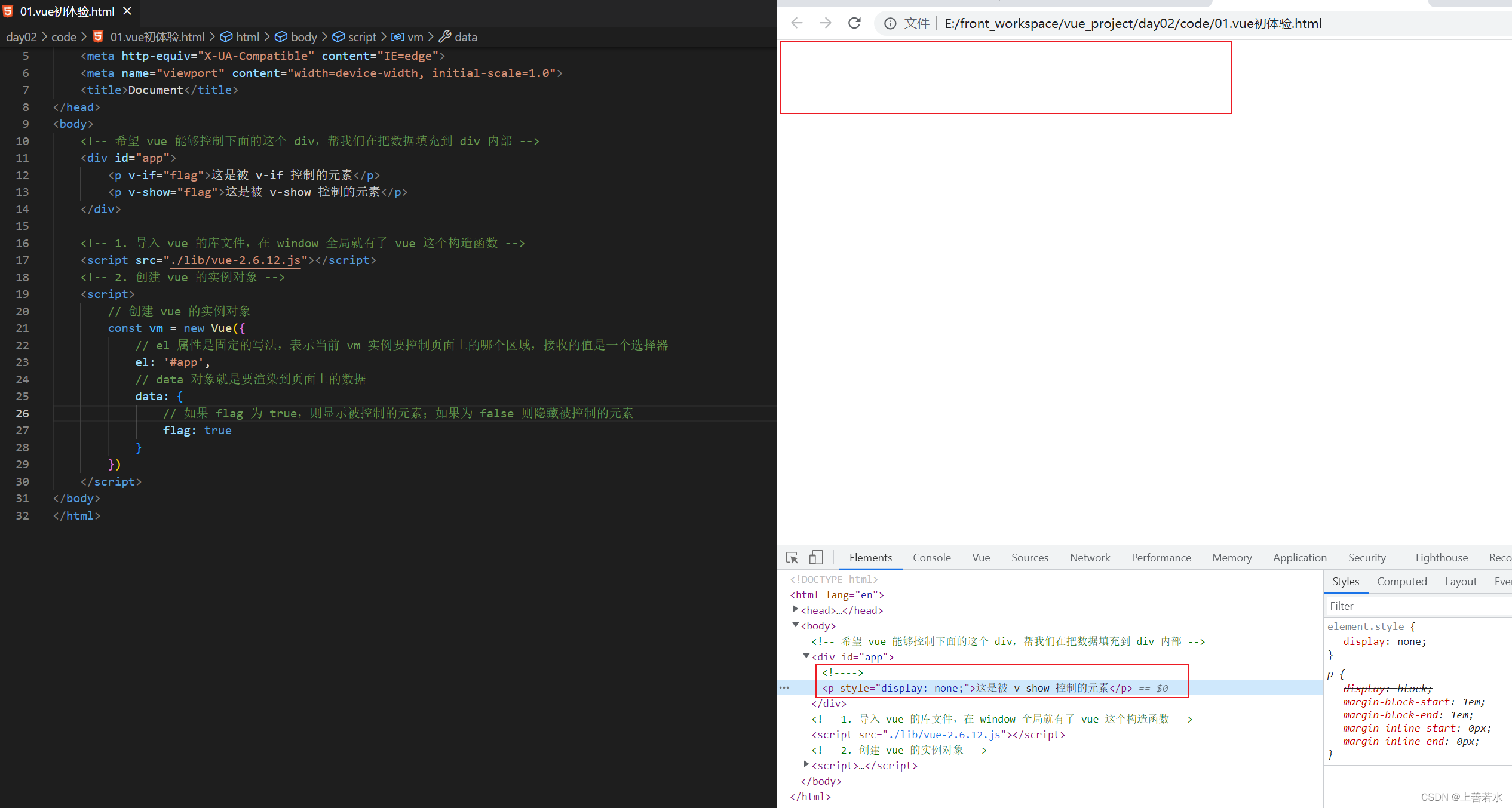The width and height of the screenshot is (1512, 808).
Task: Open the Application tab
Action: click(1299, 558)
